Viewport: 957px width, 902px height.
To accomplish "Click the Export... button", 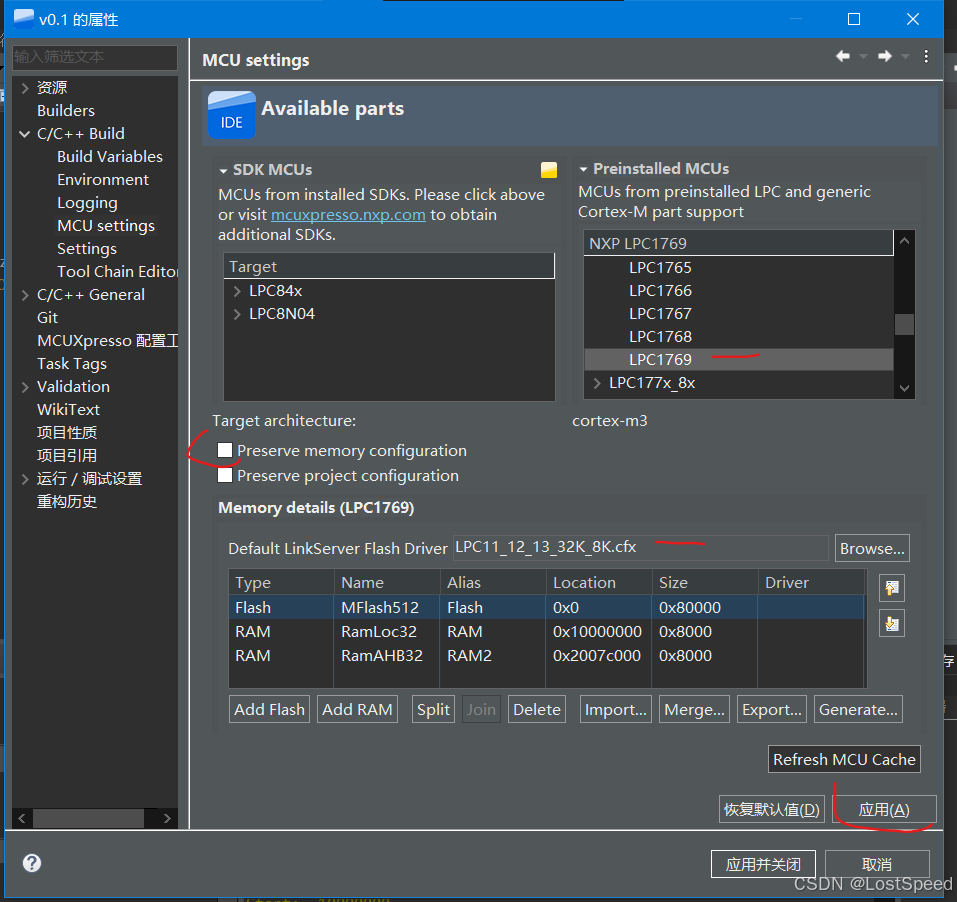I will pyautogui.click(x=772, y=709).
